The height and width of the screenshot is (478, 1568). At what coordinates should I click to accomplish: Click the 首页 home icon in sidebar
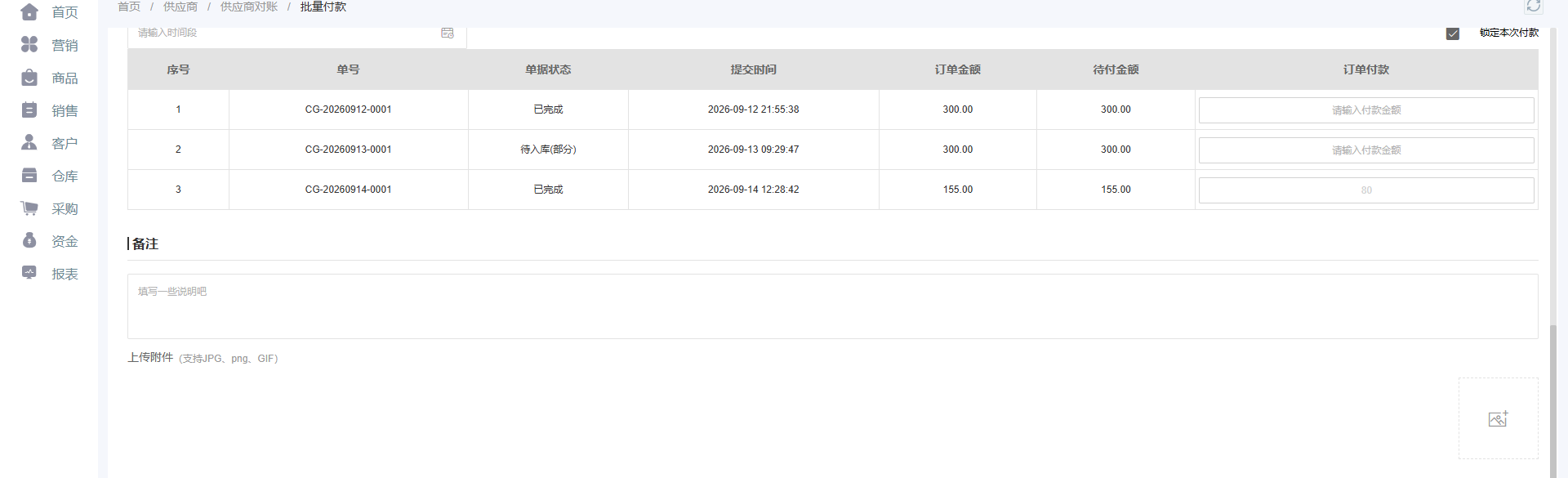(x=29, y=12)
